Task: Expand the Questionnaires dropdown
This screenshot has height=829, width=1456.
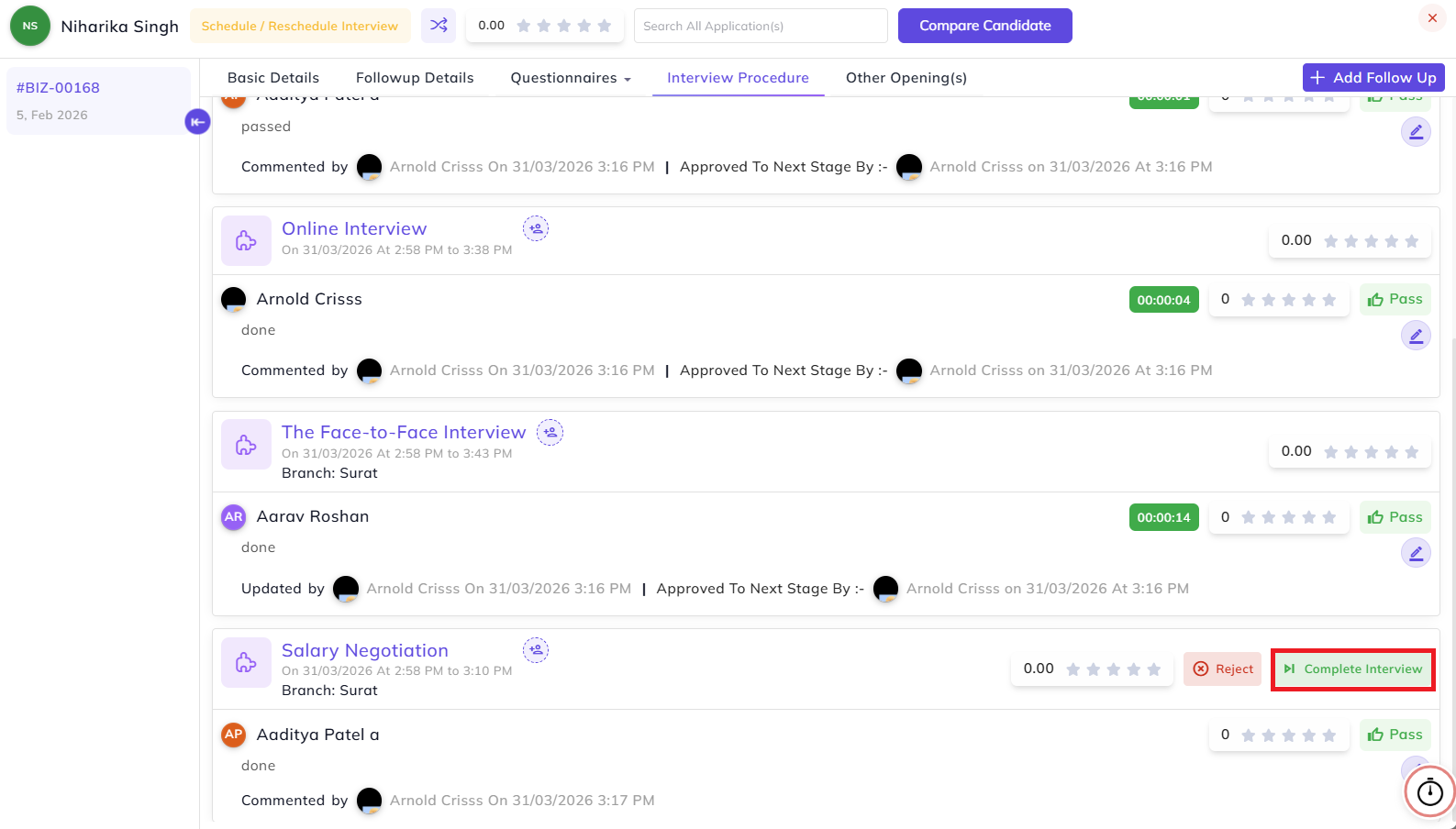Action: [x=571, y=78]
